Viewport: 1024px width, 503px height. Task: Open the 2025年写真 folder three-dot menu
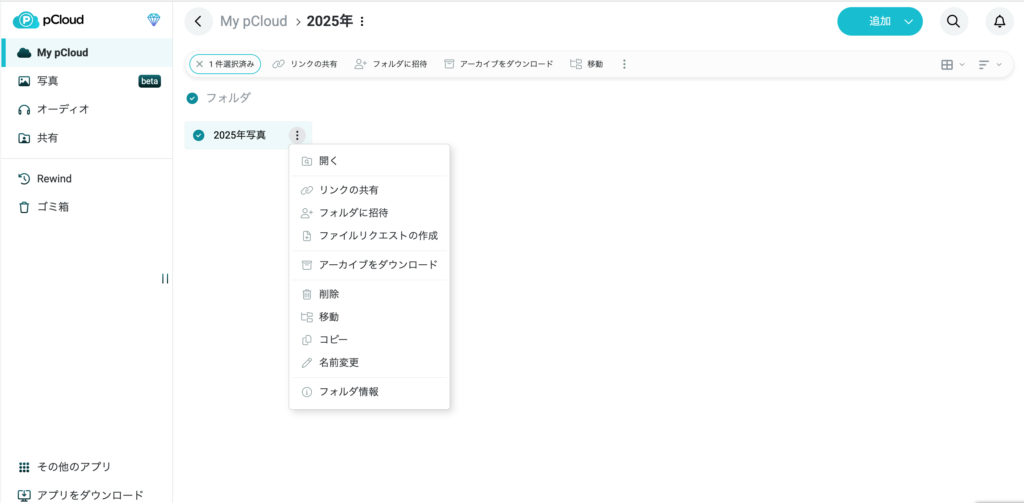pyautogui.click(x=297, y=135)
